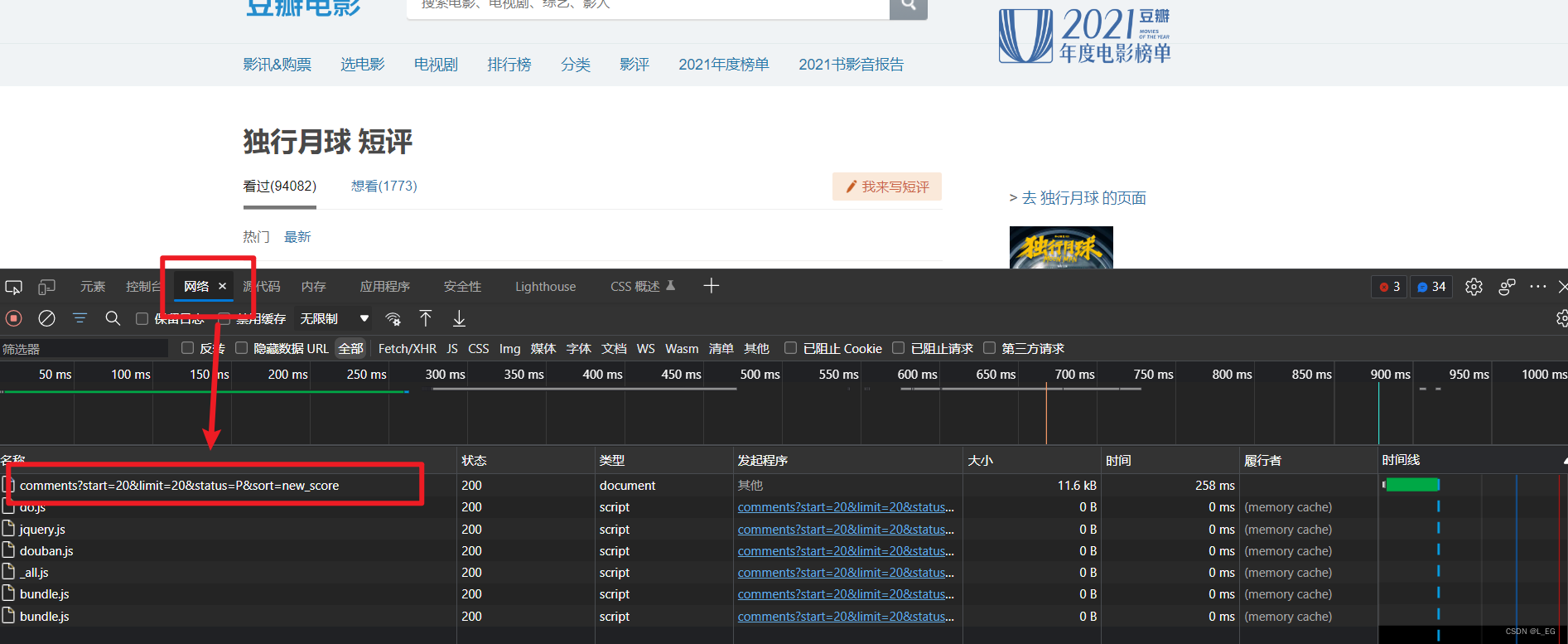Sort by the 大小 column header

tap(1031, 460)
